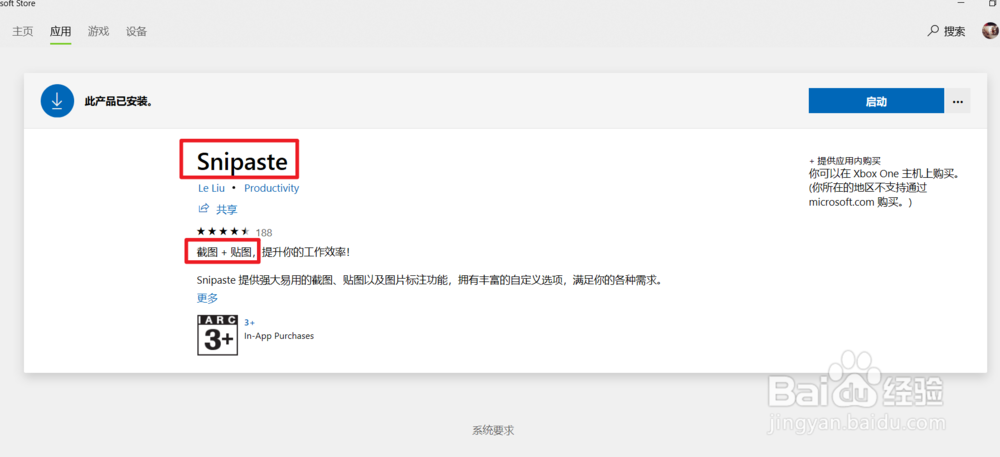Image resolution: width=1000 pixels, height=457 pixels.
Task: Click the 提供应用内购买 notice
Action: tap(844, 161)
